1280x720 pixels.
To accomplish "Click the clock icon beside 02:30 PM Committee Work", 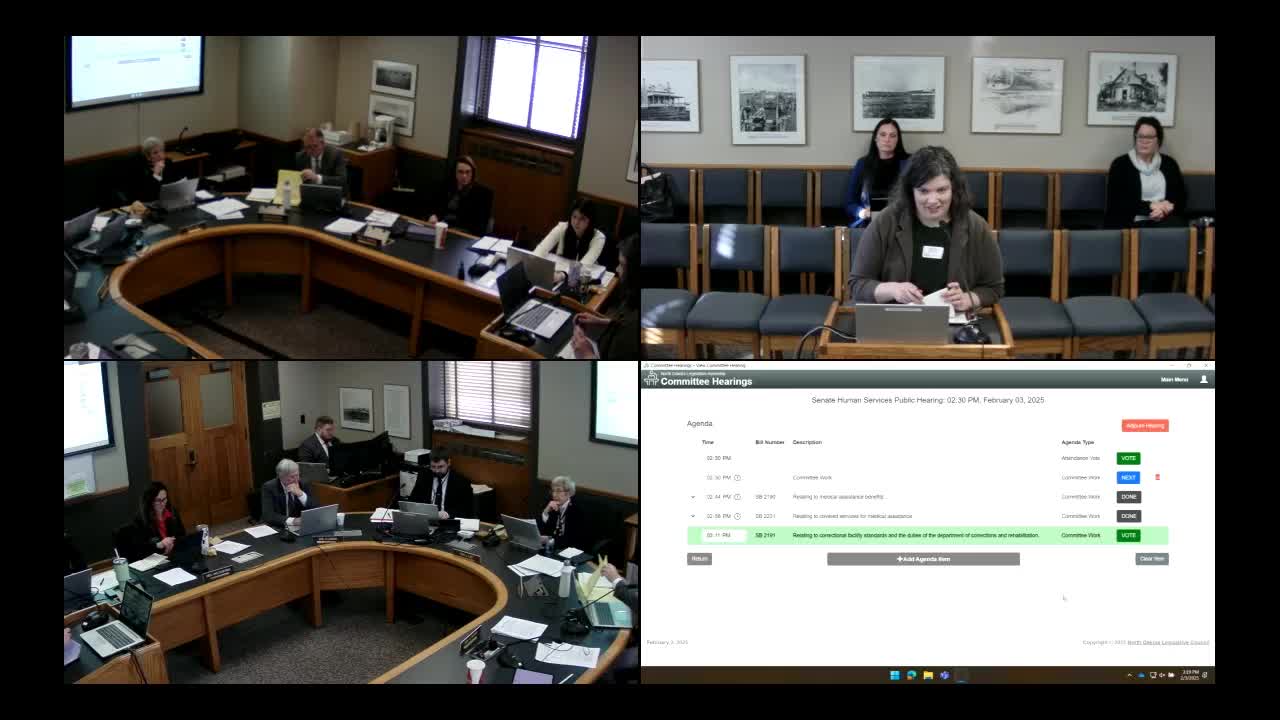I will tap(737, 478).
